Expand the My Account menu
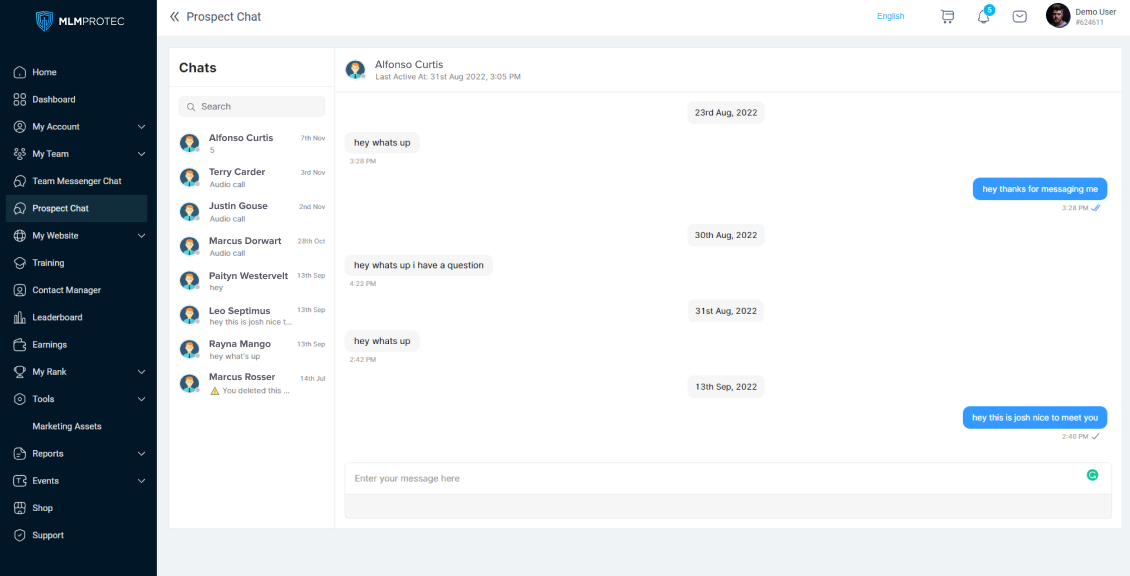 click(x=80, y=127)
